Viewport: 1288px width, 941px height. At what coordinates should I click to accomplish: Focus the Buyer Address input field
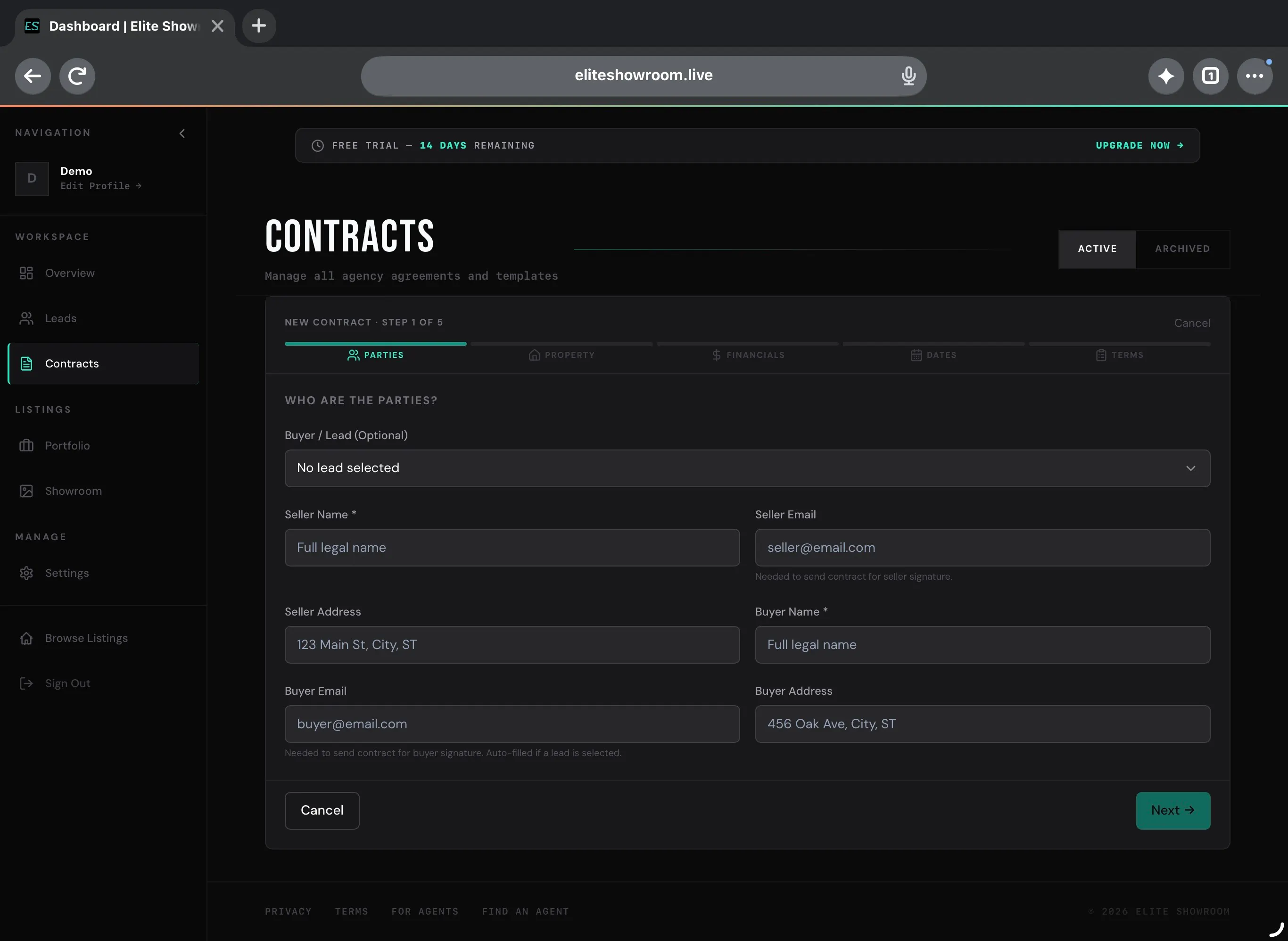982,724
